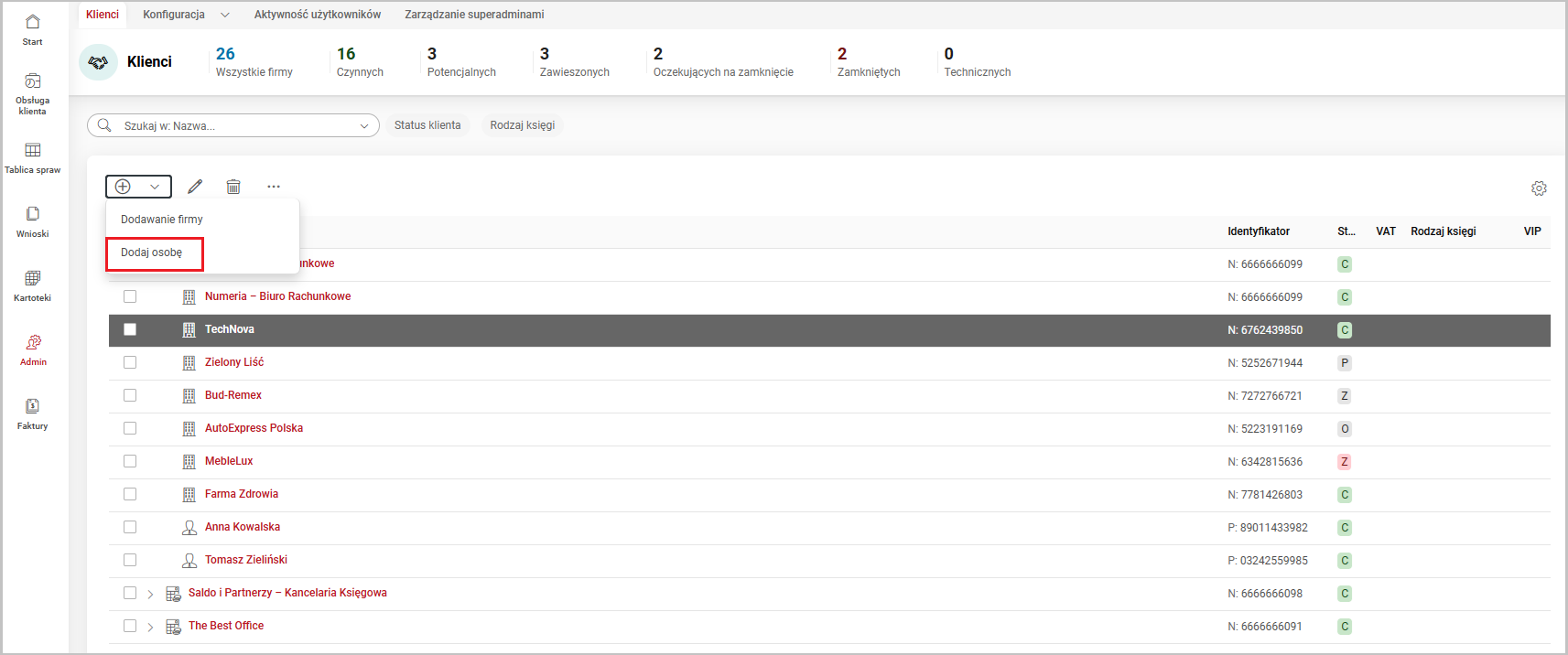Select the TechNova row checkbox
The height and width of the screenshot is (655, 1568).
click(x=130, y=329)
